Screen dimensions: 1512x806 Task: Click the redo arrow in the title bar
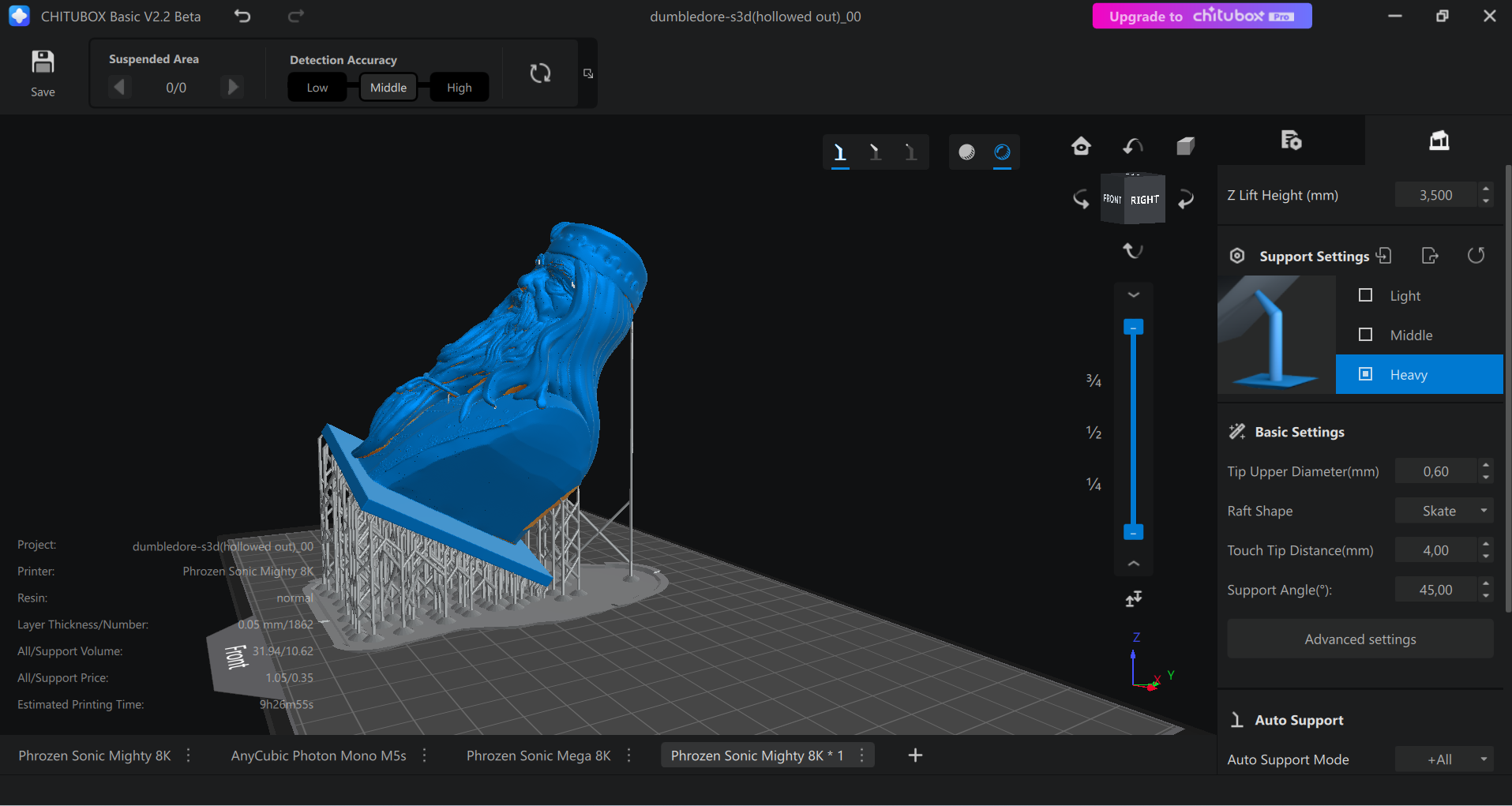point(296,16)
